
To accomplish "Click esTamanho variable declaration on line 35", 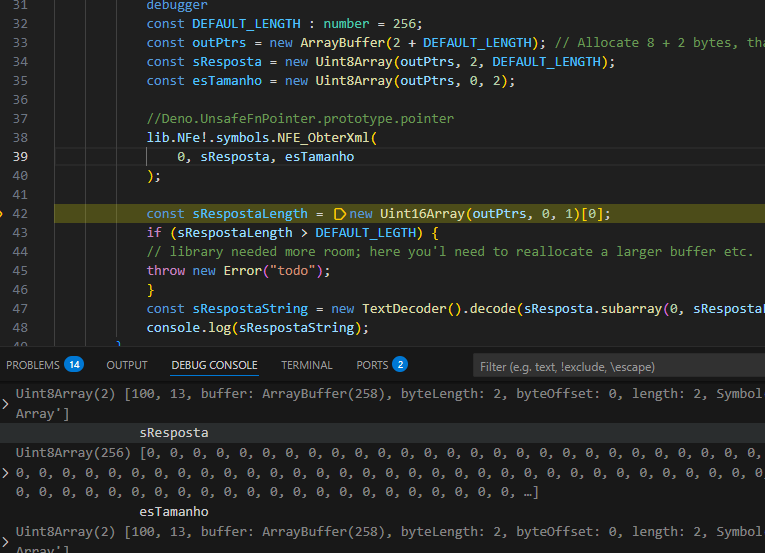I will click(x=227, y=81).
